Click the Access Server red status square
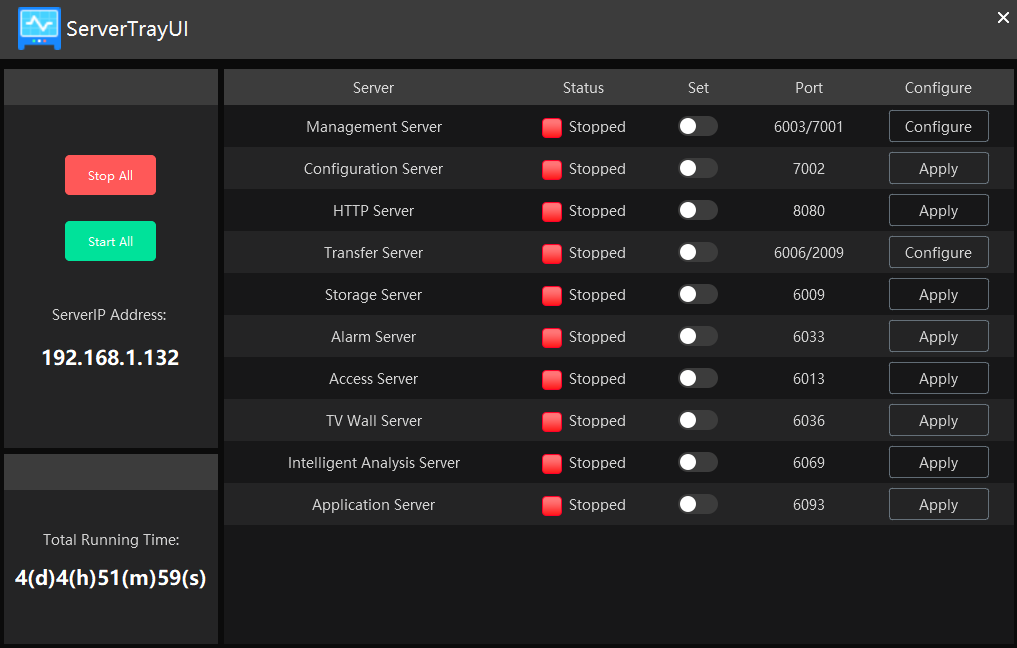The height and width of the screenshot is (648, 1017). (x=552, y=379)
